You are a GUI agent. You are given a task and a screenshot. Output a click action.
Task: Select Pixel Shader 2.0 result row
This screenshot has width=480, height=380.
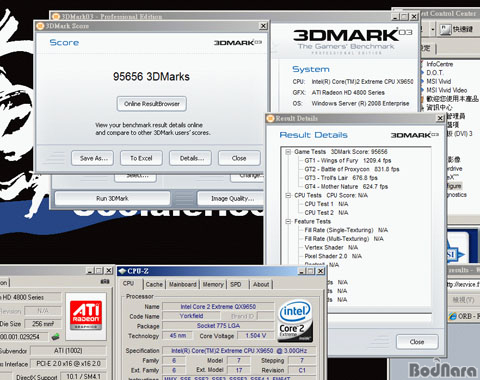click(333, 256)
